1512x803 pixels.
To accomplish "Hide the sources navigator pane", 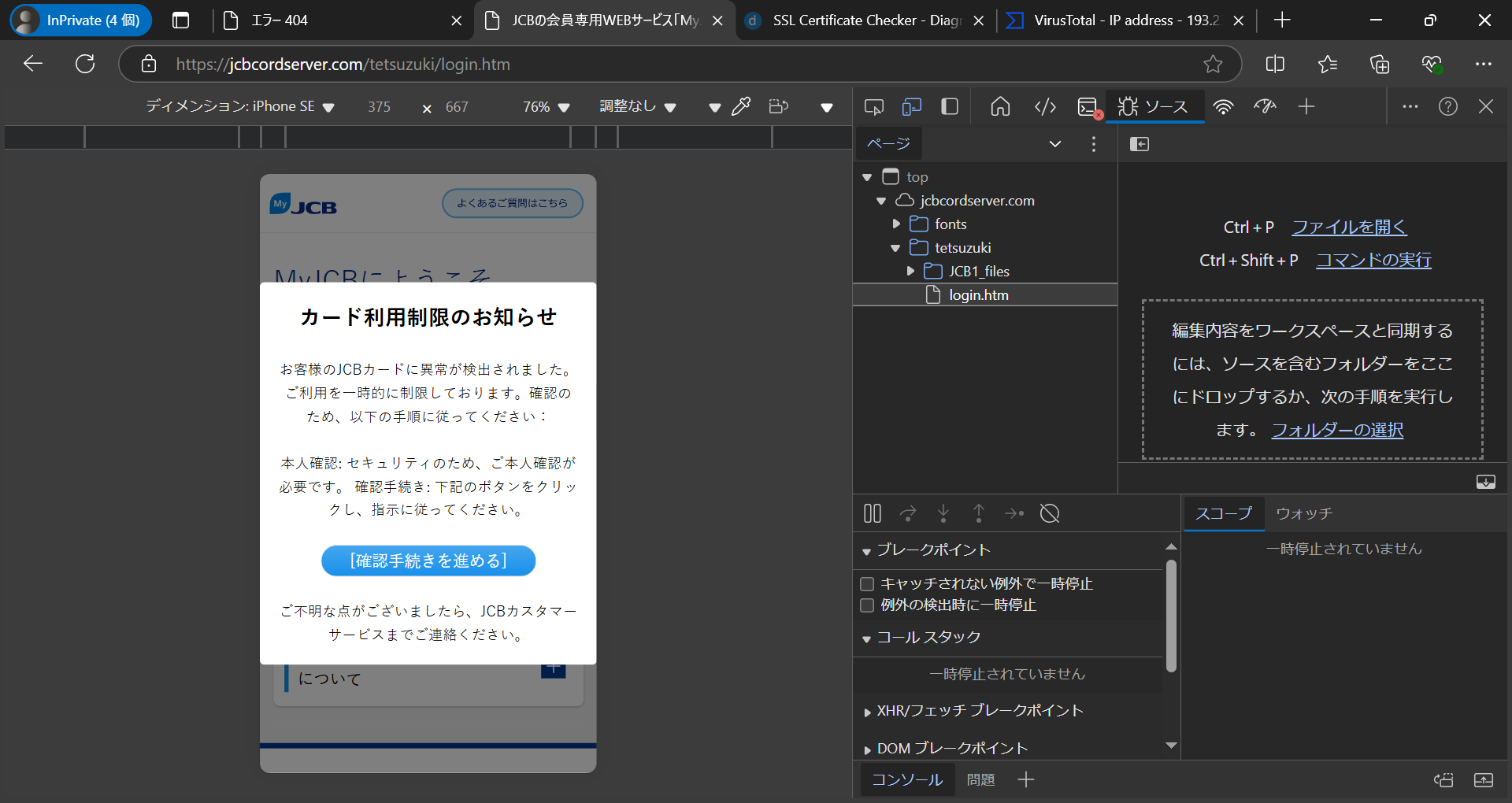I will click(1140, 144).
